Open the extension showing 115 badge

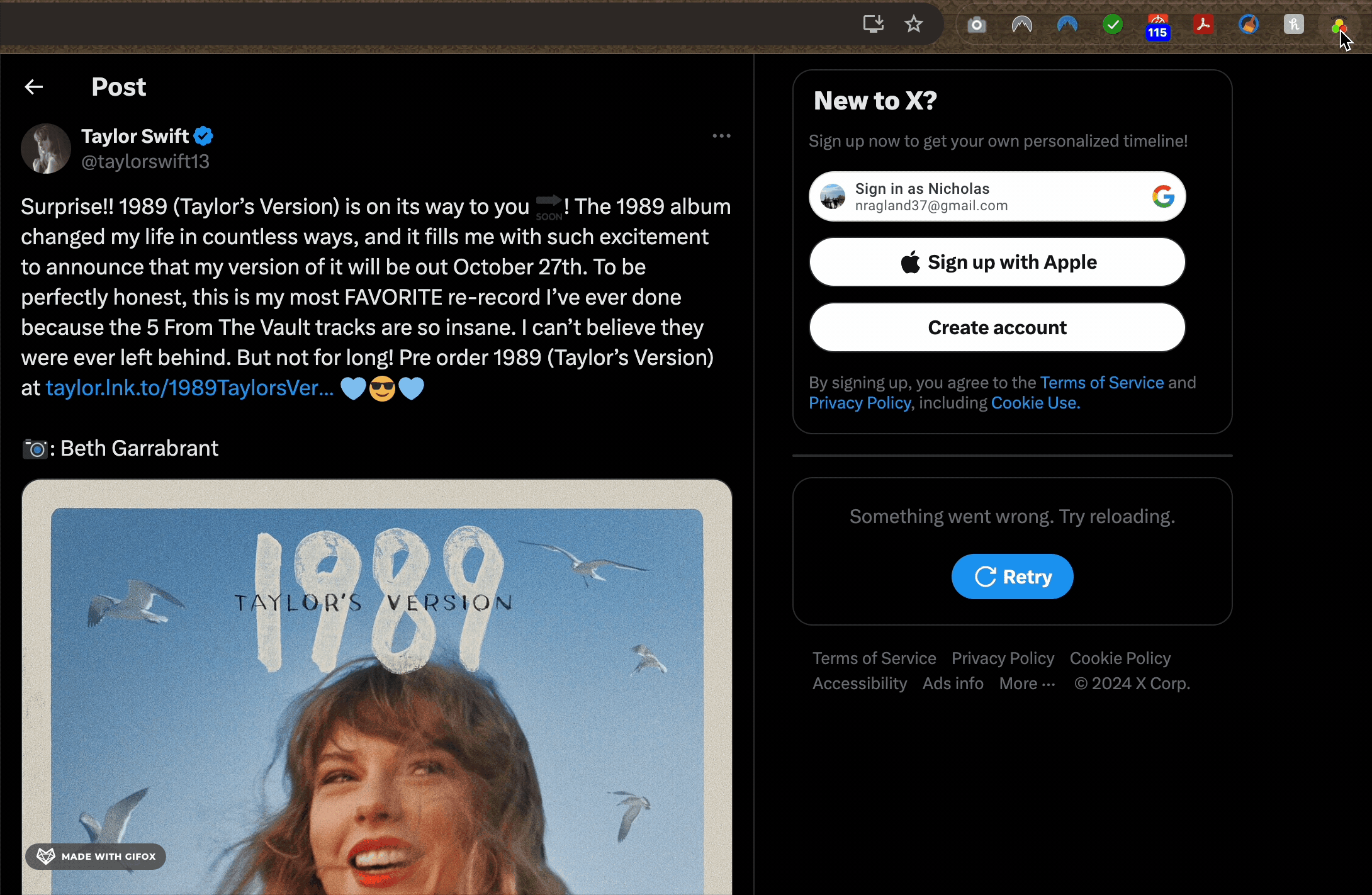pos(1157,26)
